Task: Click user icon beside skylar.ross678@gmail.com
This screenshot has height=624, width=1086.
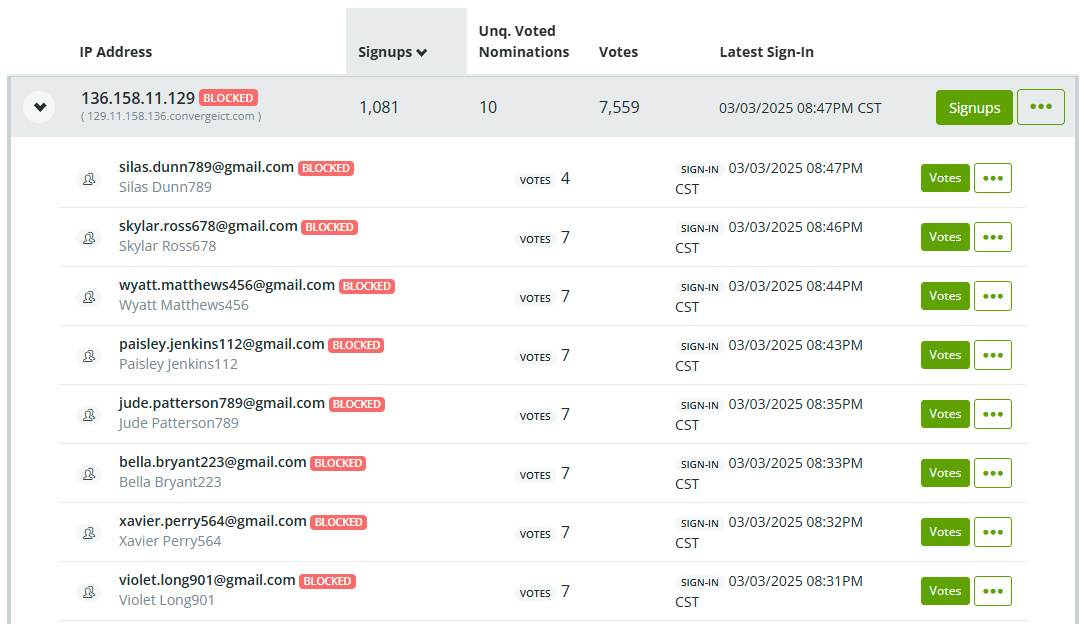Action: (89, 238)
